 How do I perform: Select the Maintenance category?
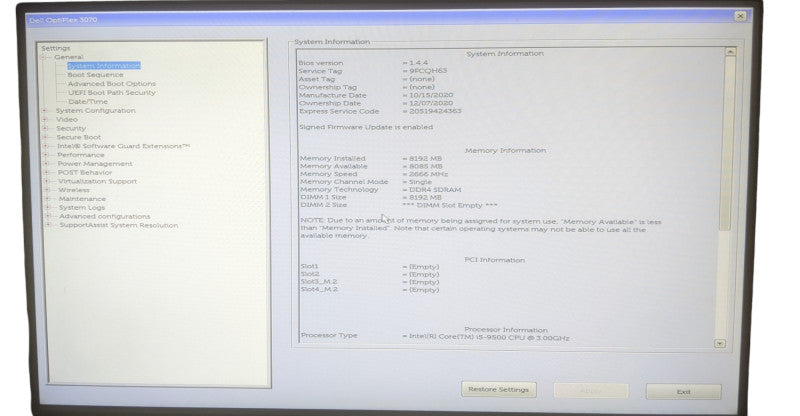point(82,199)
